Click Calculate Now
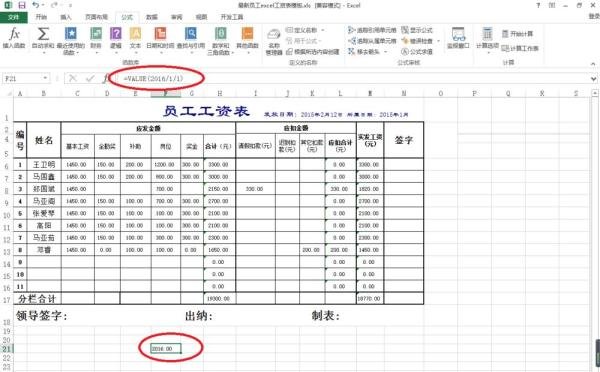 (x=517, y=34)
